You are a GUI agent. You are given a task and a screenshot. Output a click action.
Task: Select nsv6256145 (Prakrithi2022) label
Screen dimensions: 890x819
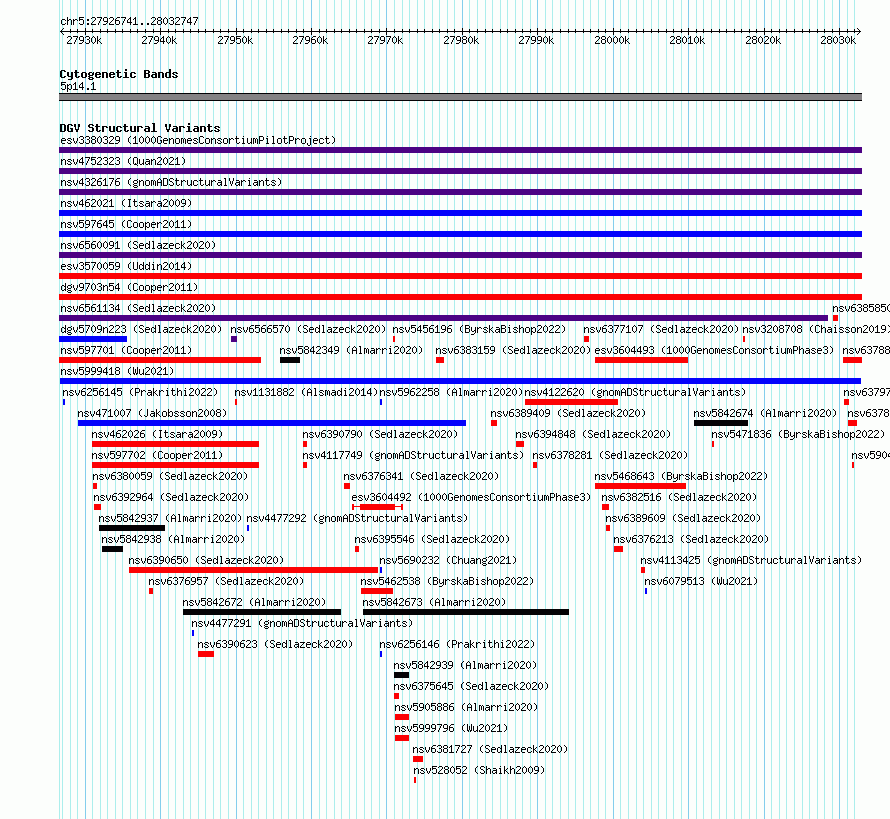click(140, 392)
